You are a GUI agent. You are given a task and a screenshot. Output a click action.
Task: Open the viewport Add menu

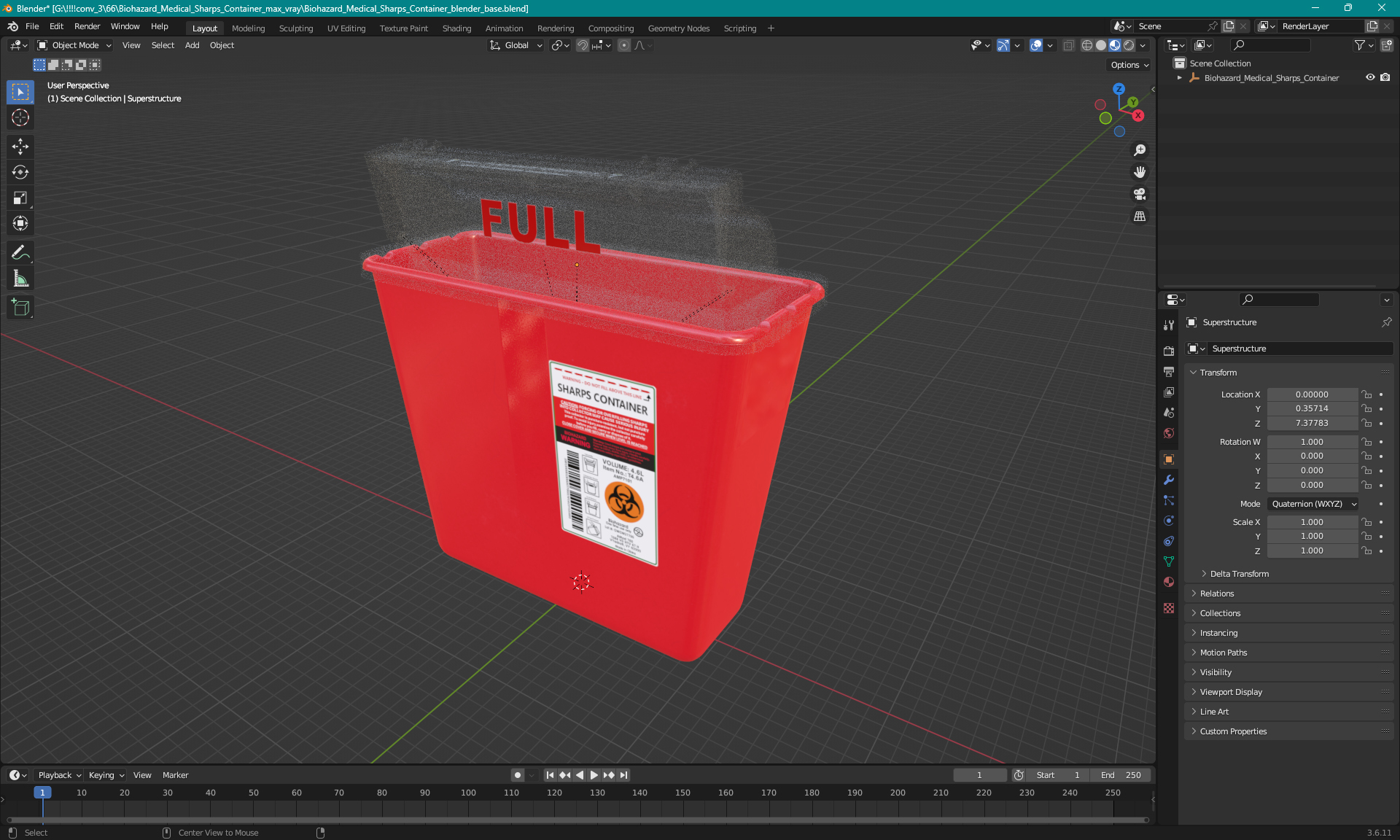[x=192, y=45]
